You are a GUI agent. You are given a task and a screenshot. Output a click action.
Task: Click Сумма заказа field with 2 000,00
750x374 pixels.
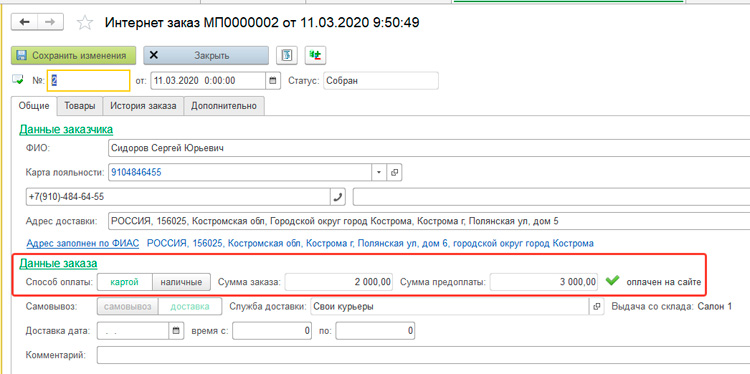point(339,282)
